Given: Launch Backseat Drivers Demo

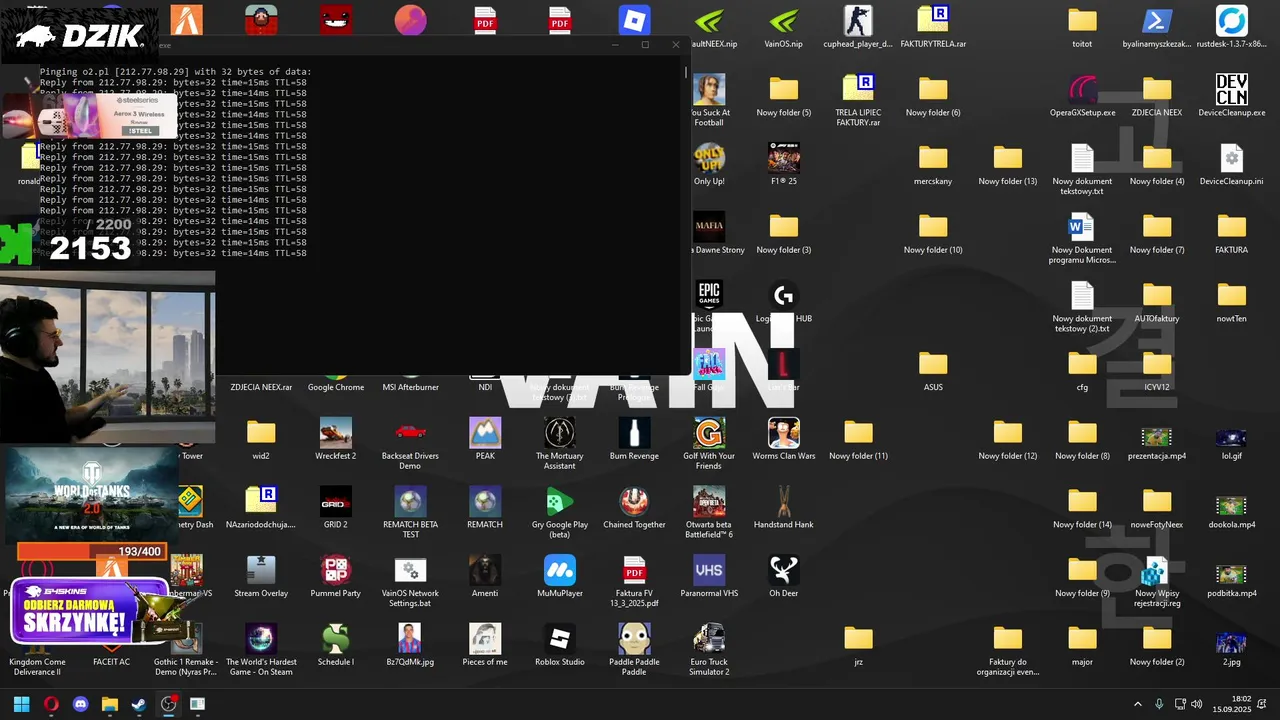Looking at the screenshot, I should pyautogui.click(x=410, y=445).
